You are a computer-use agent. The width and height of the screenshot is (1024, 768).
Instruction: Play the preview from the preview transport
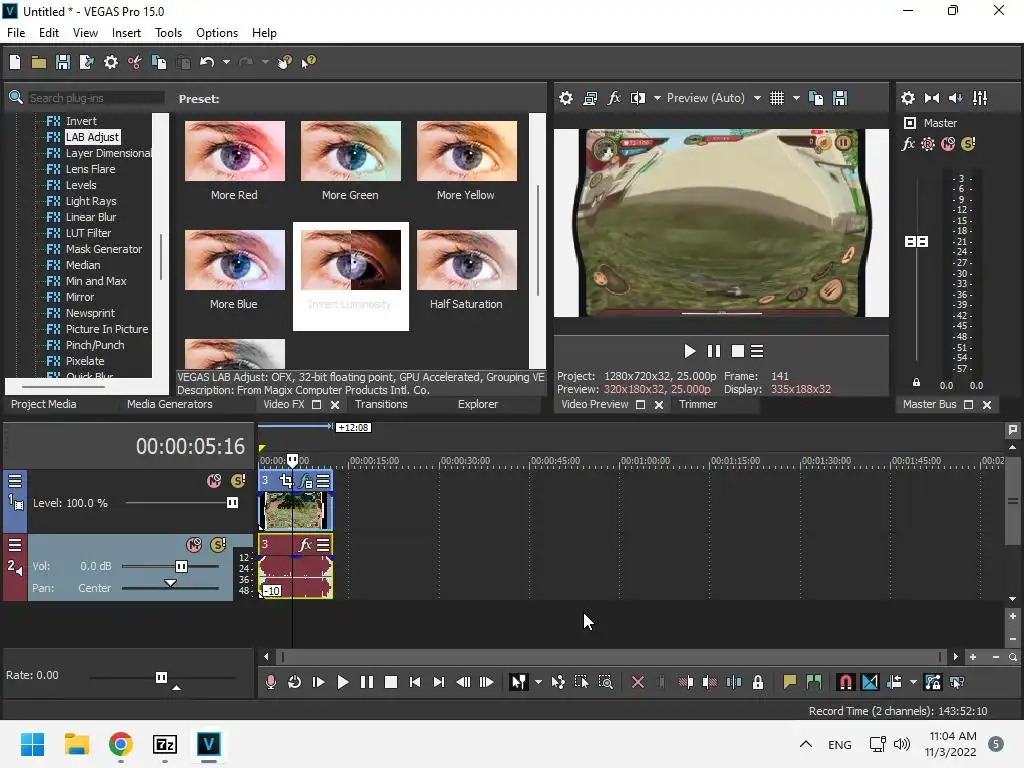tap(690, 351)
